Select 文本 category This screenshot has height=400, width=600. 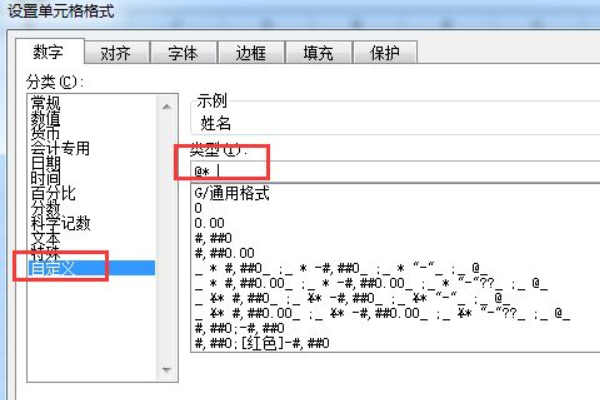46,238
